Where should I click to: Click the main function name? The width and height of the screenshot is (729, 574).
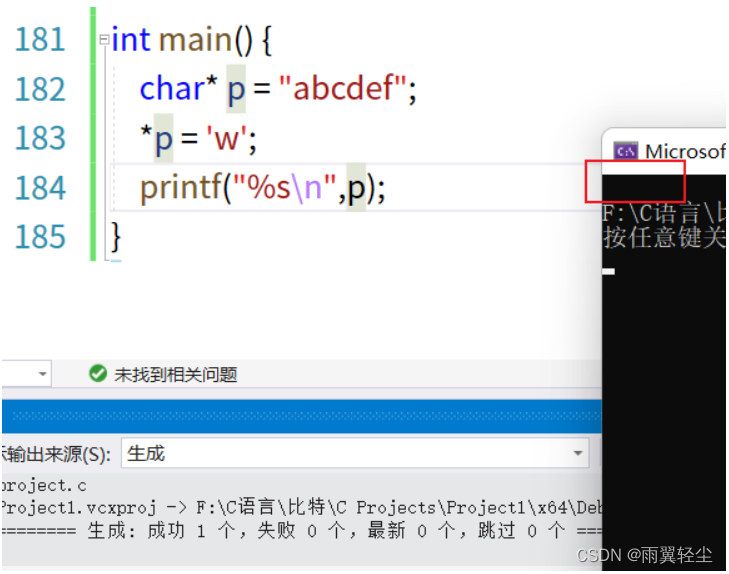pos(195,39)
